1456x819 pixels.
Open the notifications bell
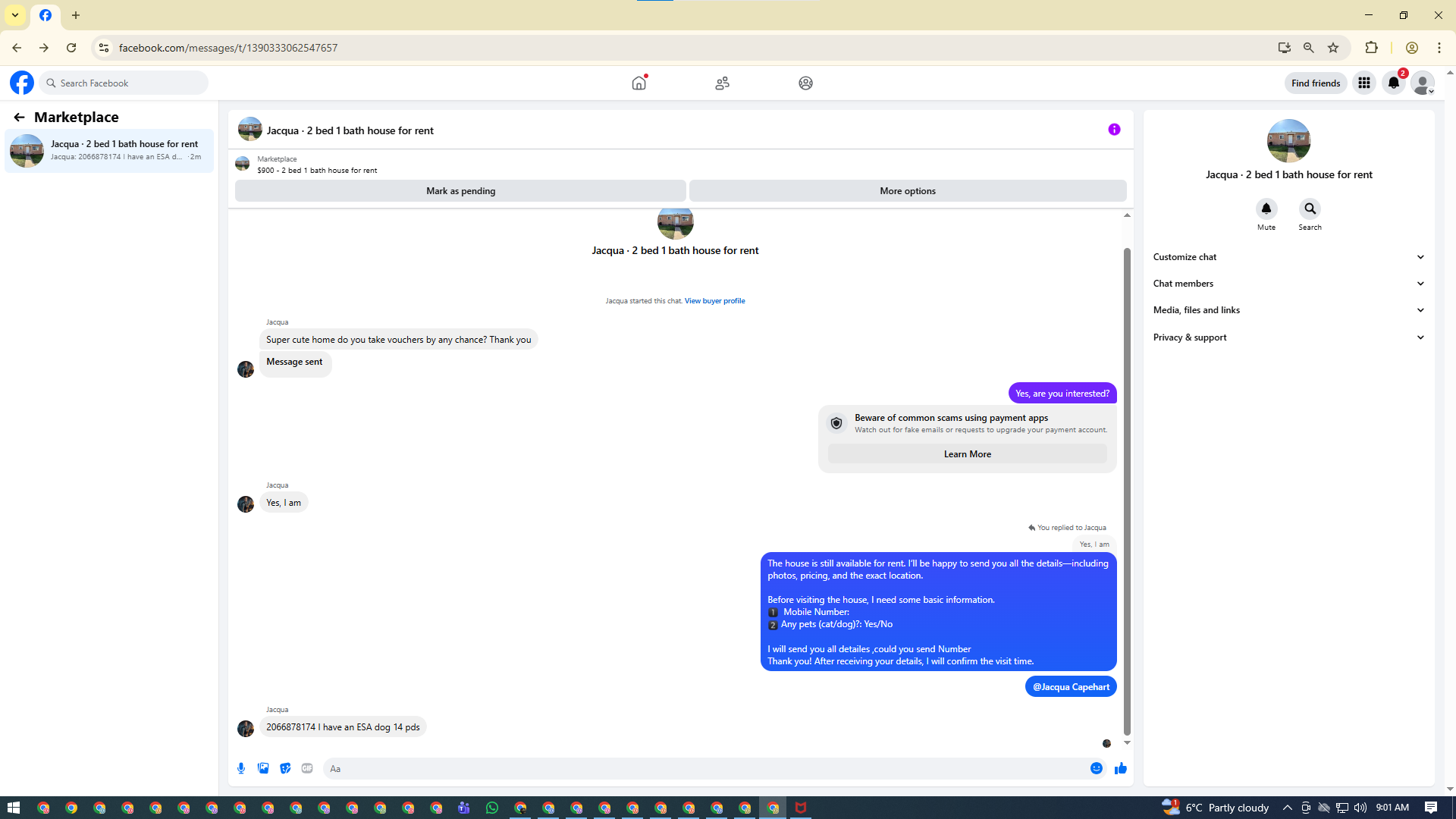1394,83
